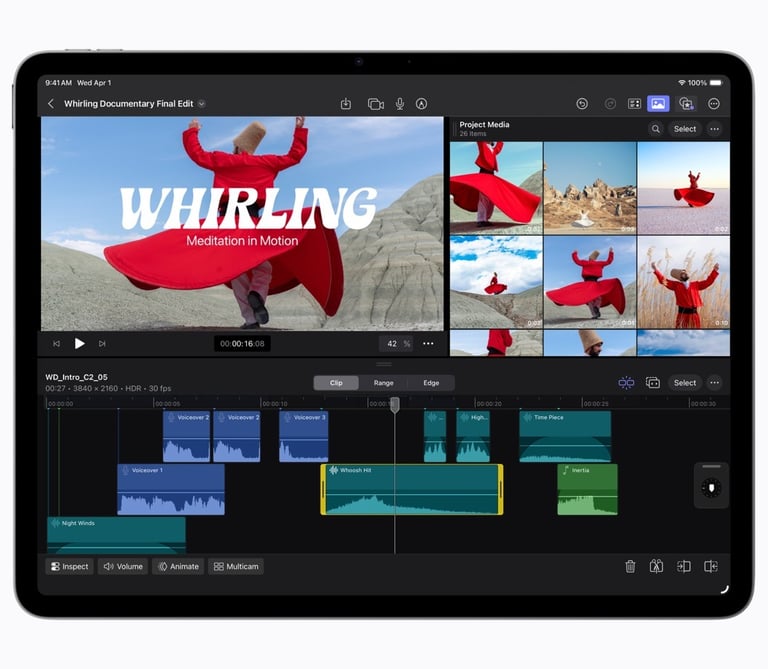768x669 pixels.
Task: Open the Volume controls
Action: [123, 567]
